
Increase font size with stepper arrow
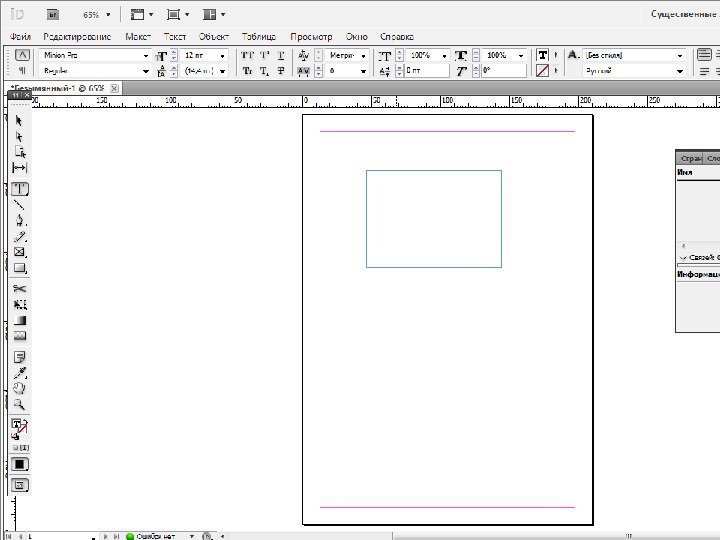[x=174, y=52]
